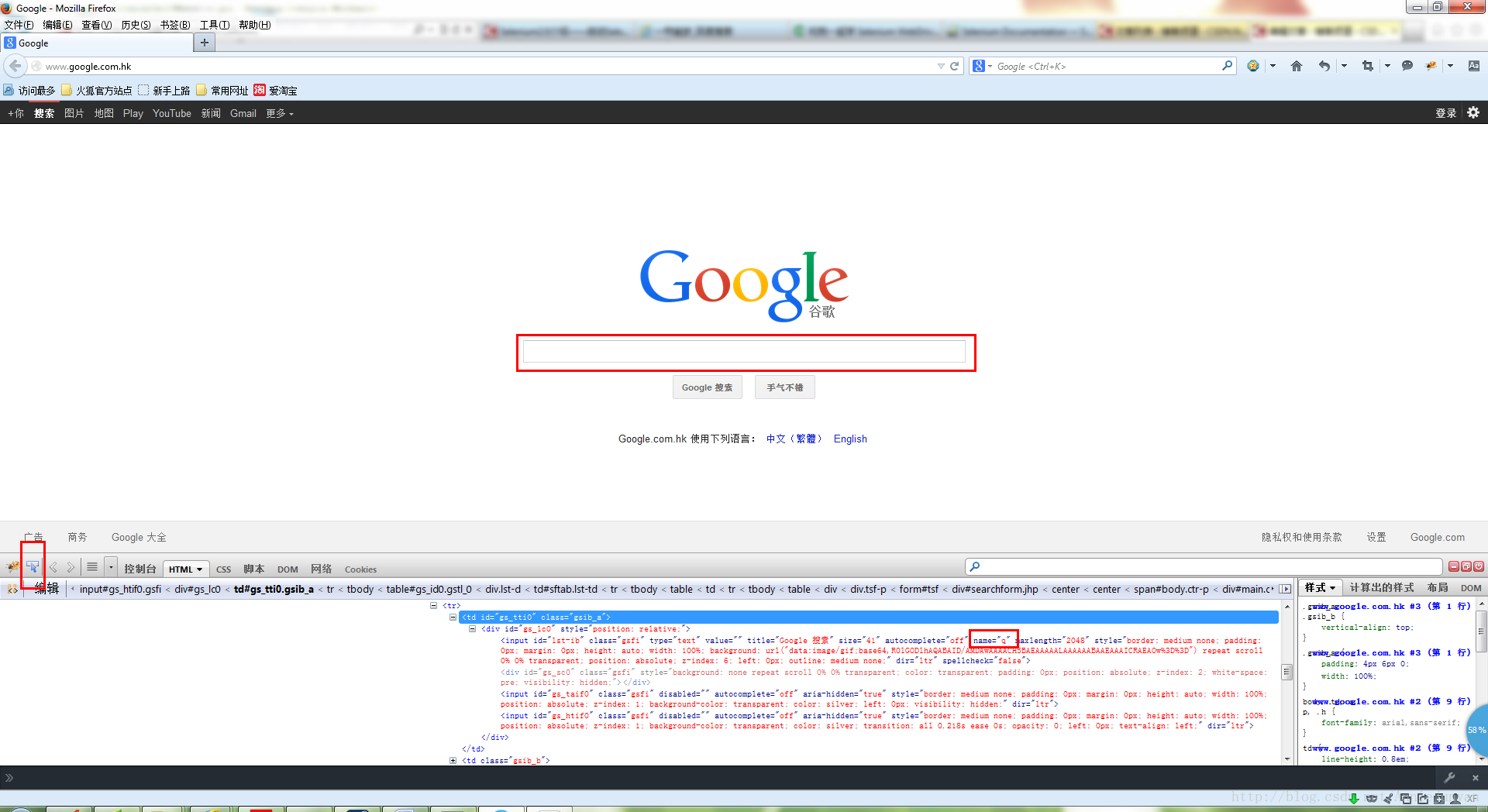Click the Firebug search field
Viewport: 1488px width, 812px height.
click(x=1204, y=566)
